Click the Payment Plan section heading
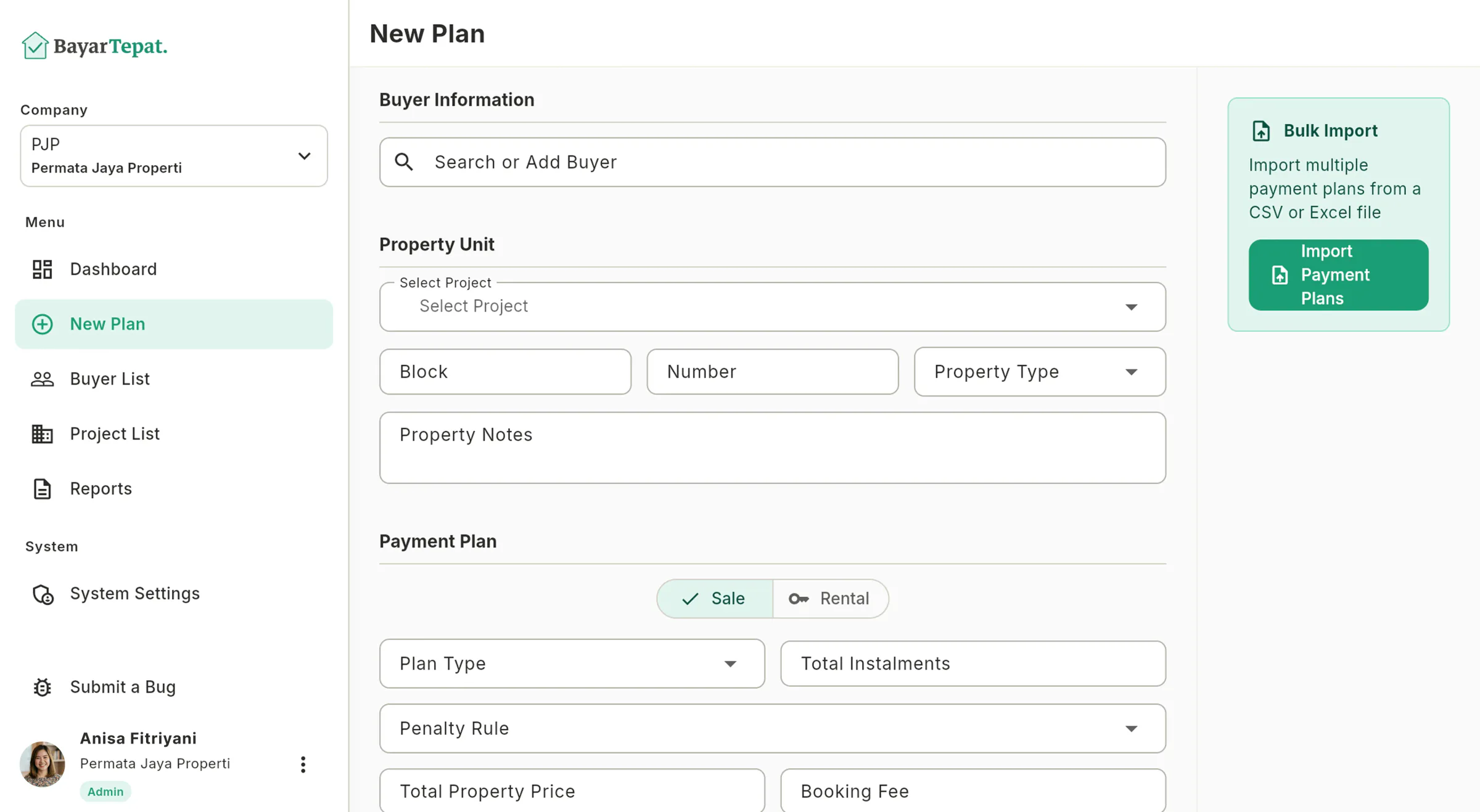 (x=438, y=541)
